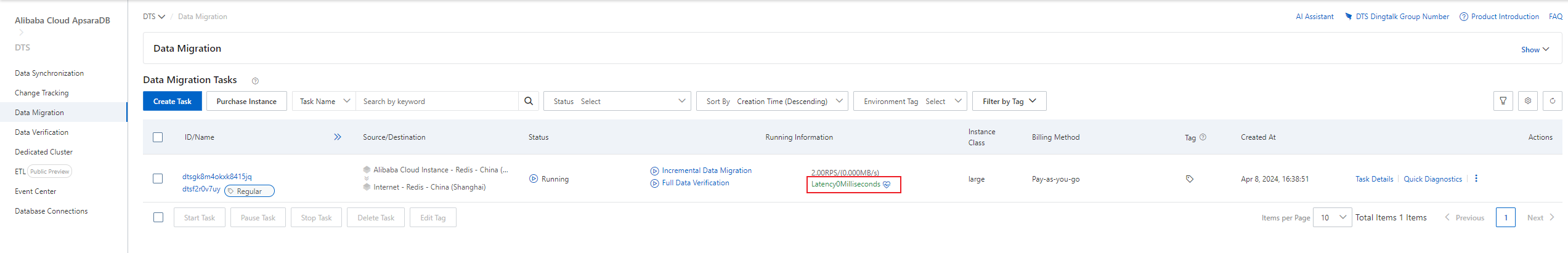Screen dimensions: 1568x253
Task: Open Data Synchronization in sidebar
Action: click(x=49, y=73)
